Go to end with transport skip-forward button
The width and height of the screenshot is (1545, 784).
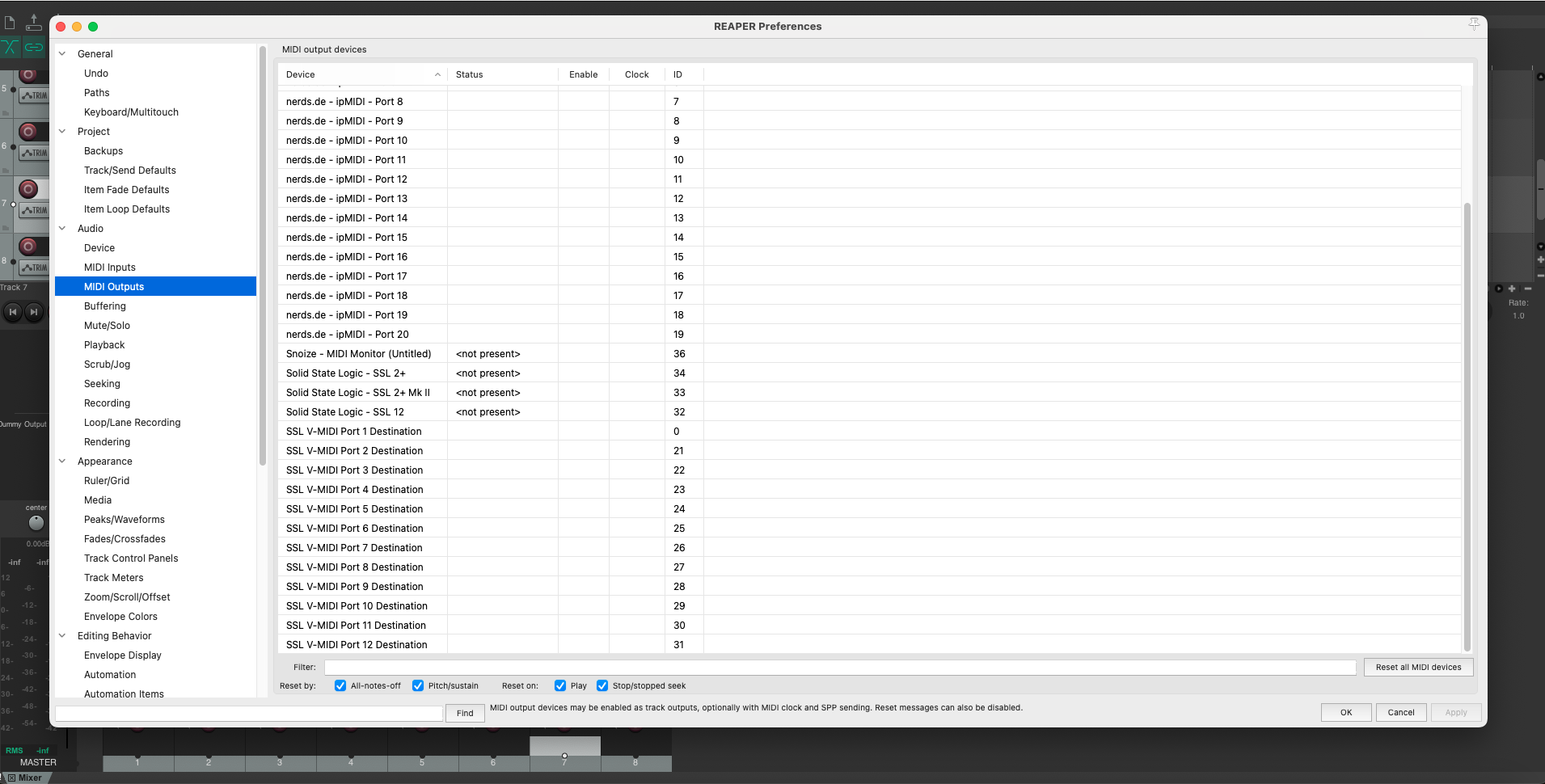click(x=33, y=312)
